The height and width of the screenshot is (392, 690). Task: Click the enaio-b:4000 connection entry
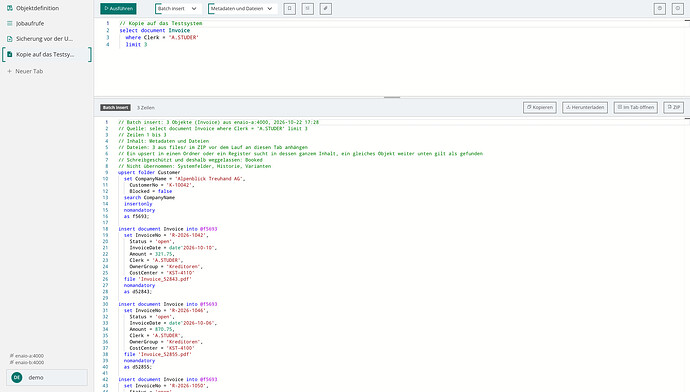click(x=27, y=363)
